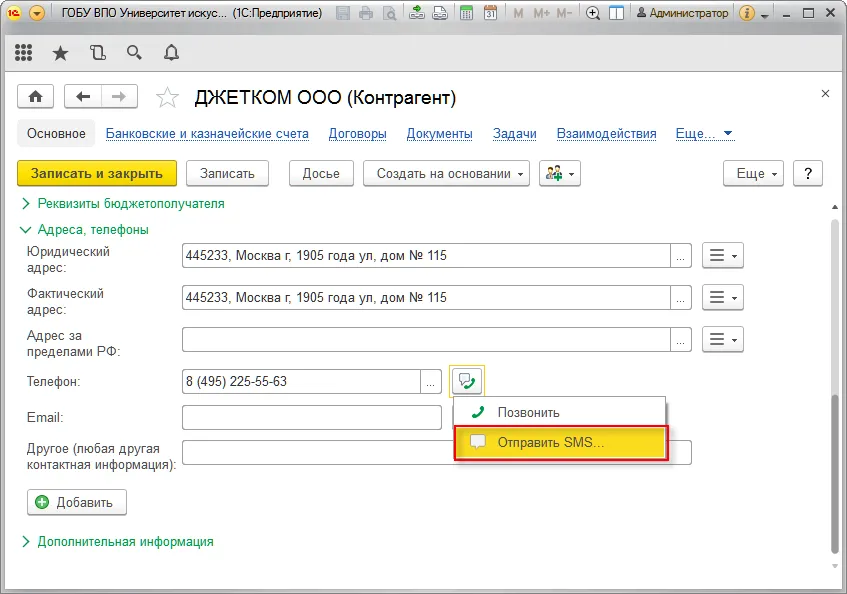Open the history icon in toolbar
Screen dimensions: 847x594
tap(98, 52)
